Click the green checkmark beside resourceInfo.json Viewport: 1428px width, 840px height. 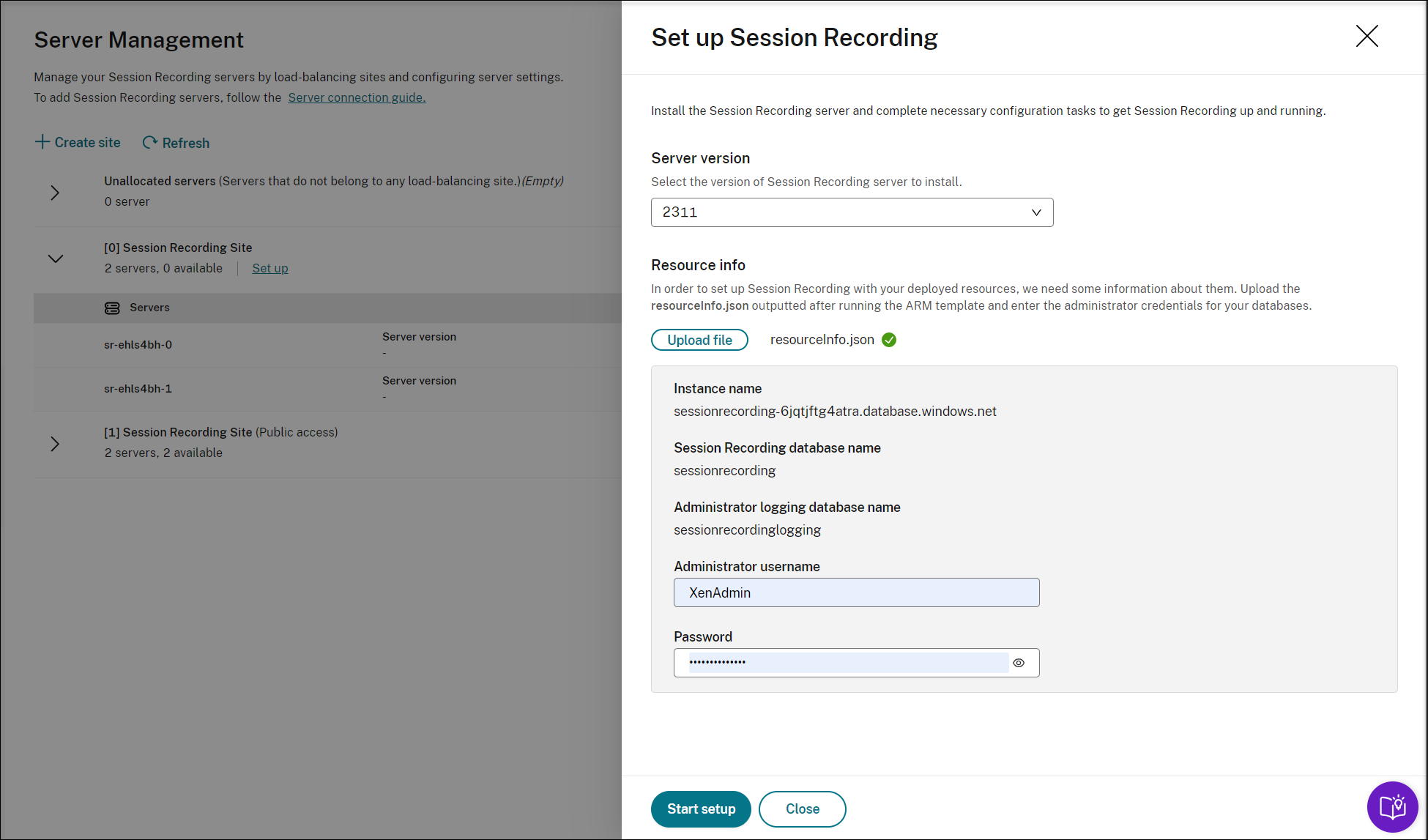[889, 340]
